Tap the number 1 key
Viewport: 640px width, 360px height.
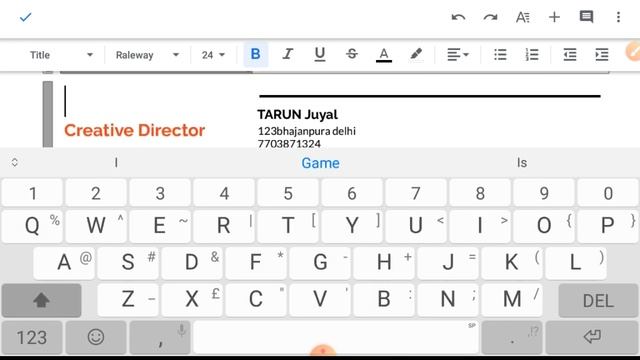pyautogui.click(x=32, y=193)
